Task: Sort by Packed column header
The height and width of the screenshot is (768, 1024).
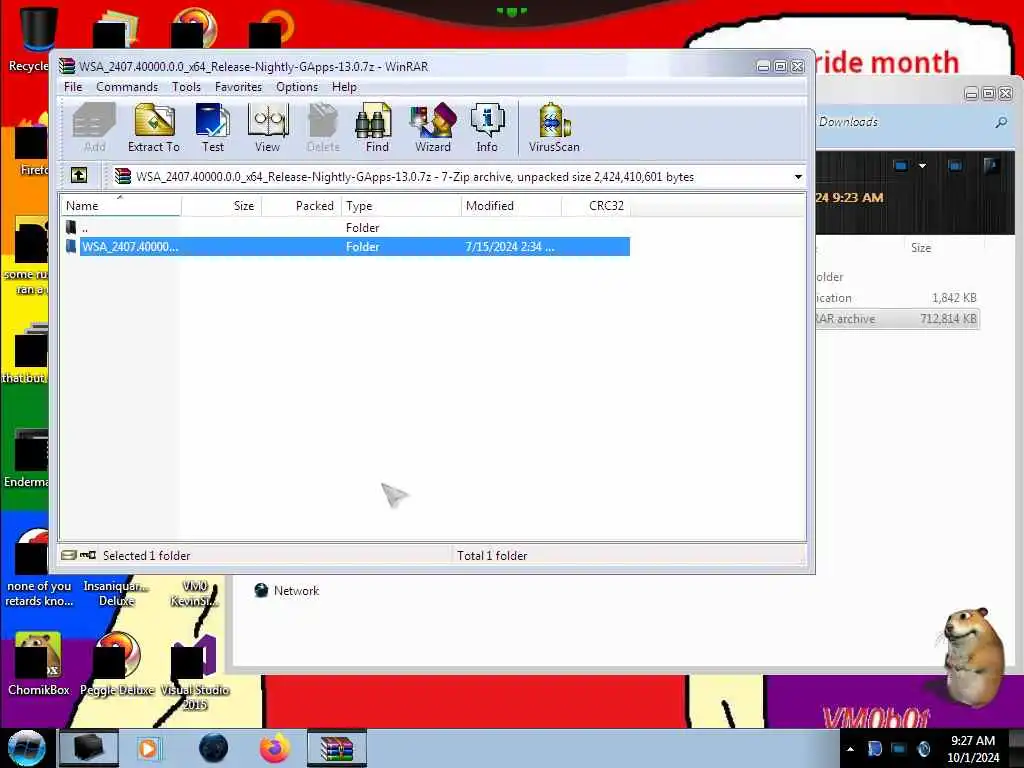Action: [301, 206]
